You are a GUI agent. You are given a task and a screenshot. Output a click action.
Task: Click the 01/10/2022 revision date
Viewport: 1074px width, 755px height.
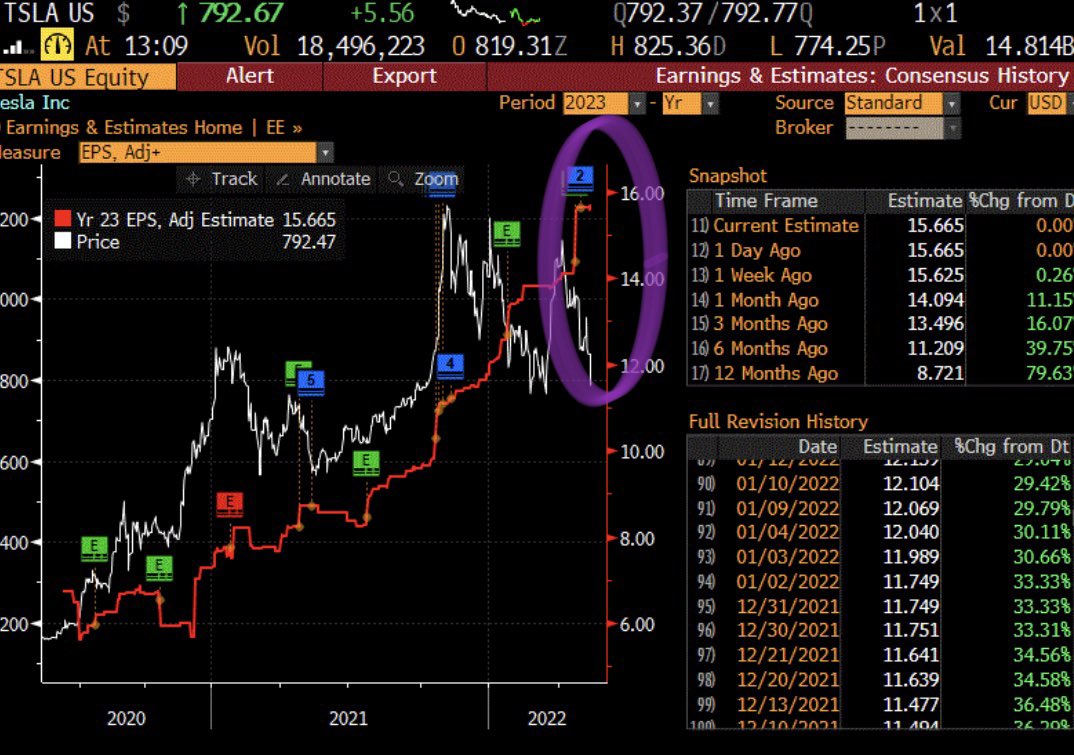(x=788, y=484)
